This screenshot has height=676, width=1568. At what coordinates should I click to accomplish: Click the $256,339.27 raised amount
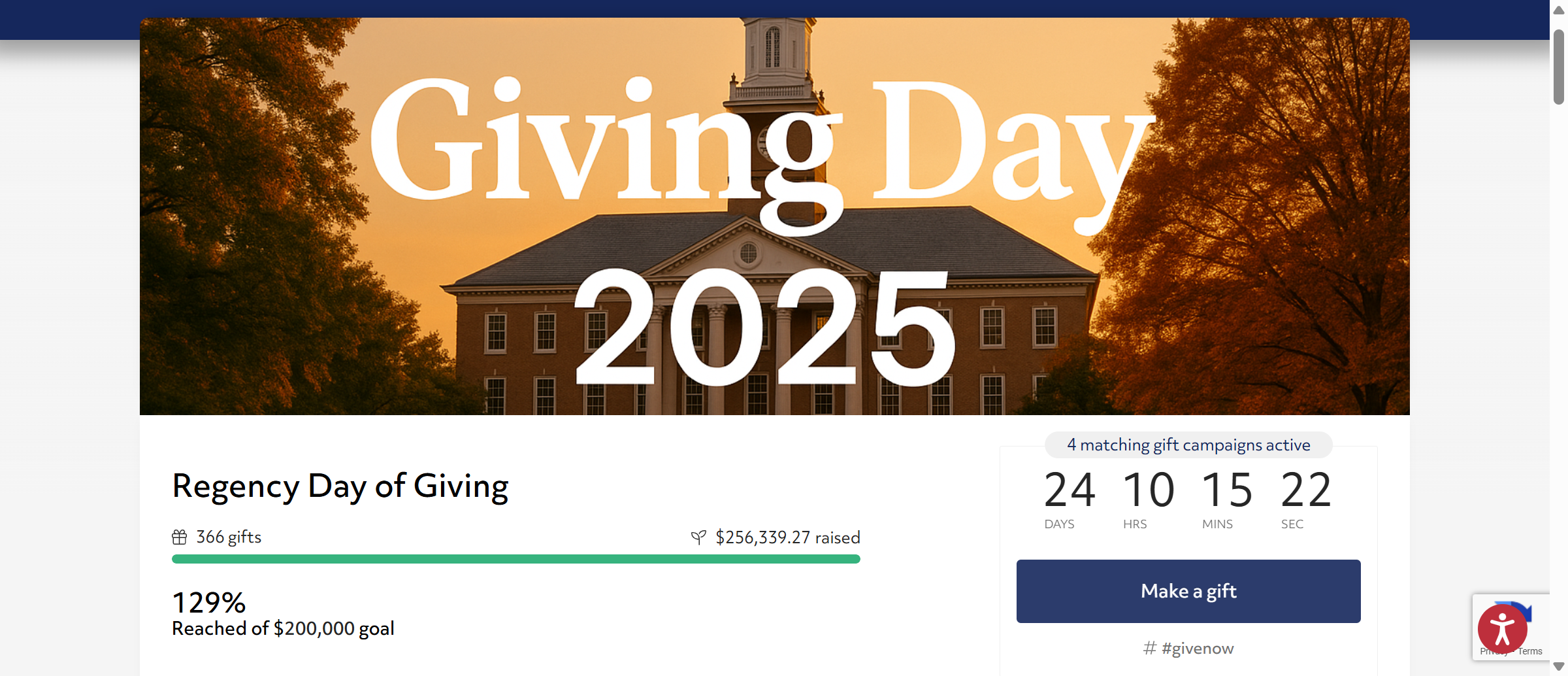pos(787,537)
